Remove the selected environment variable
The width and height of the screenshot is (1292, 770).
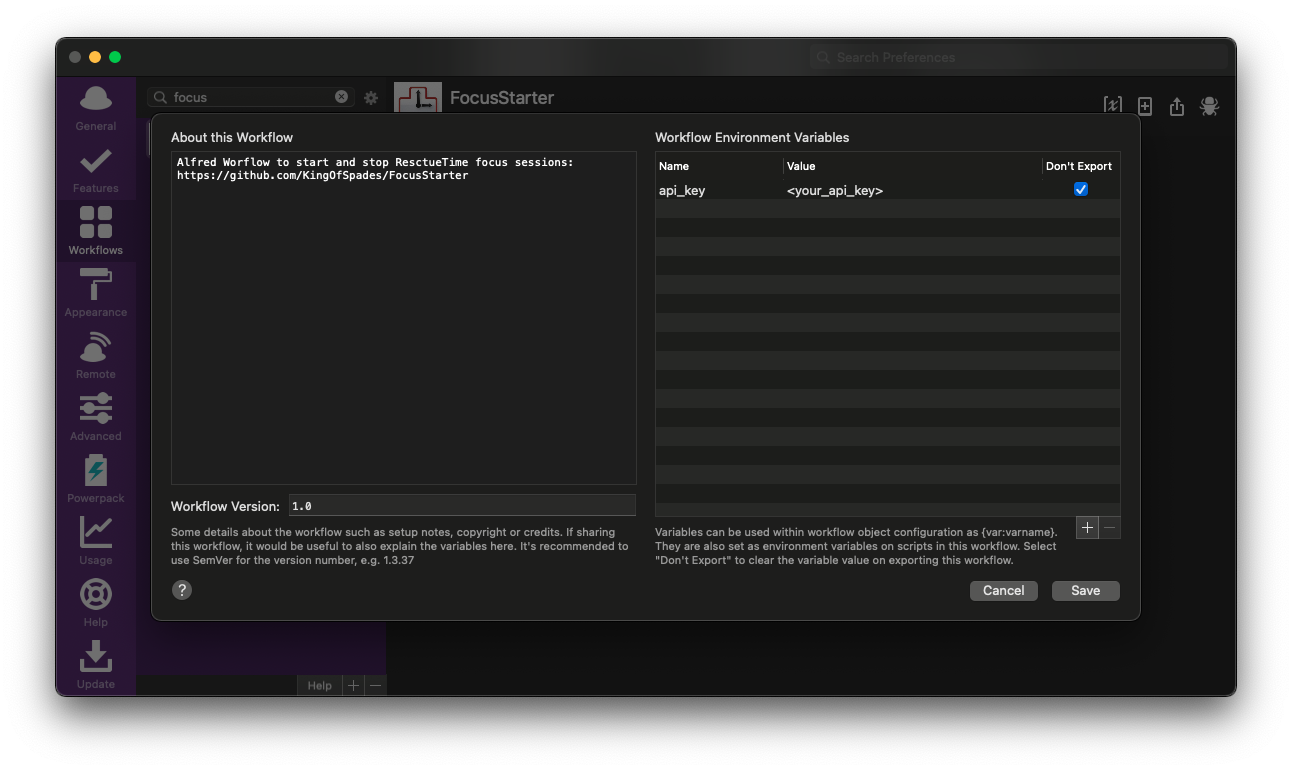coord(1109,528)
